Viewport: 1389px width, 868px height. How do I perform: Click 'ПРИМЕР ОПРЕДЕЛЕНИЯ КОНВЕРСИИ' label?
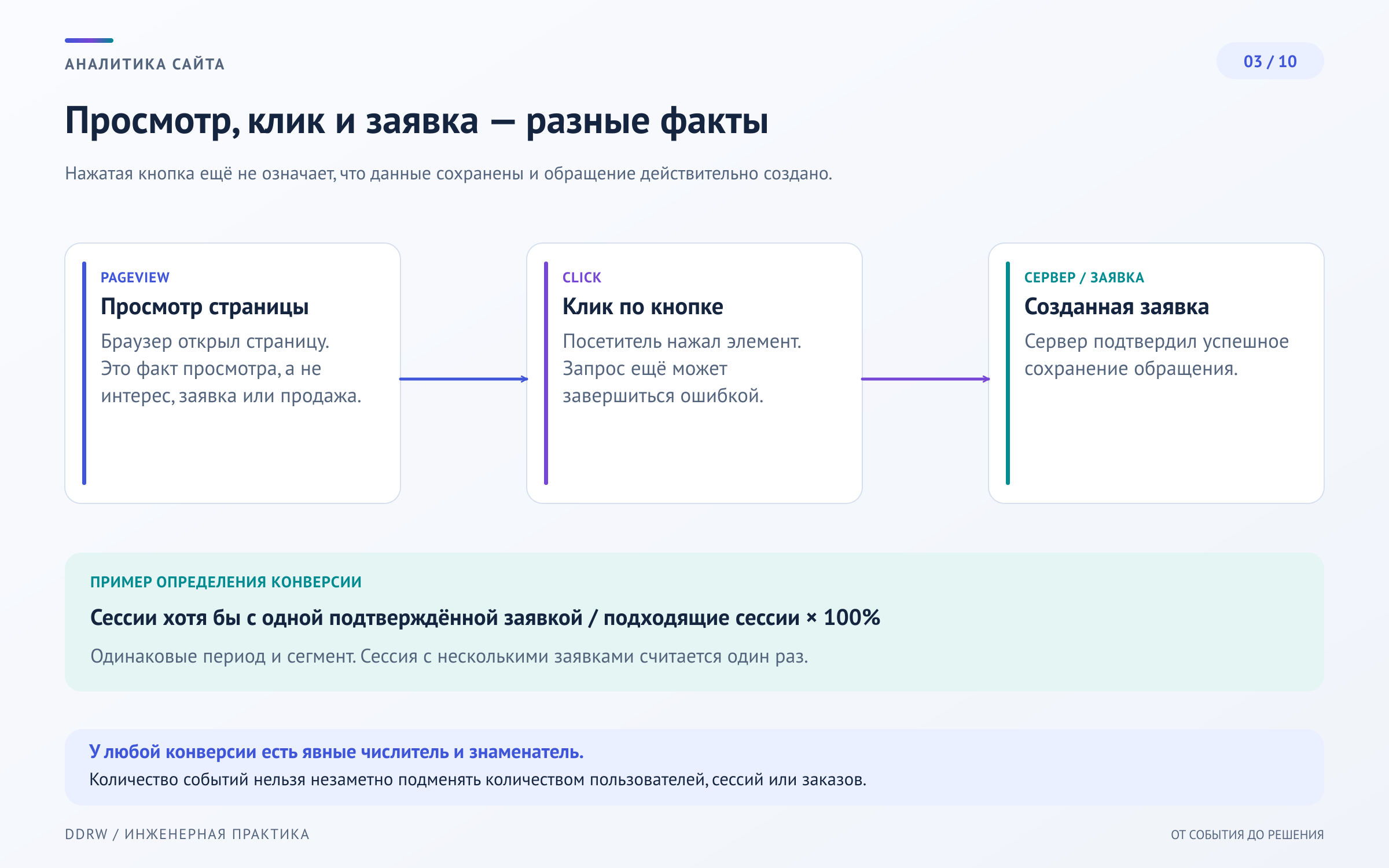click(x=226, y=582)
